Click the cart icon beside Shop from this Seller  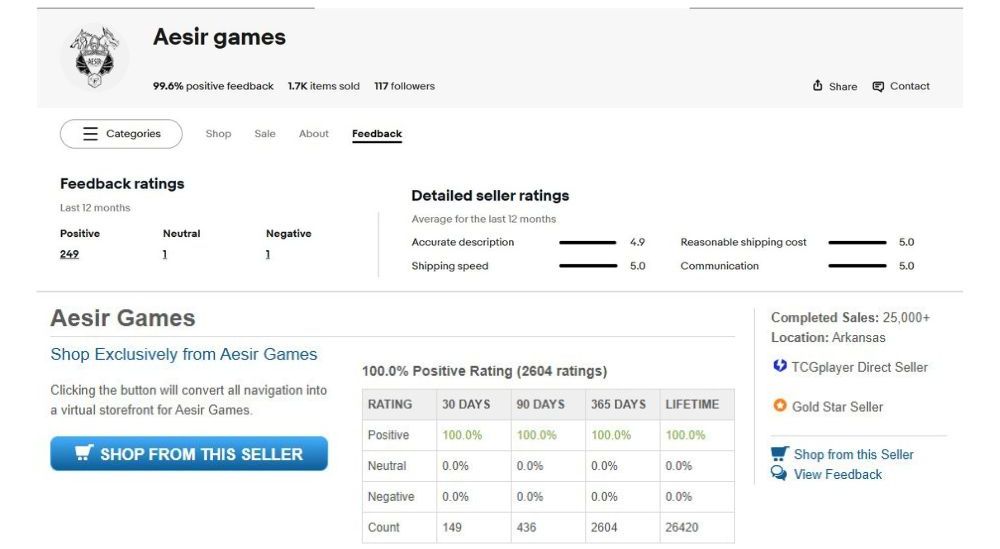click(779, 453)
